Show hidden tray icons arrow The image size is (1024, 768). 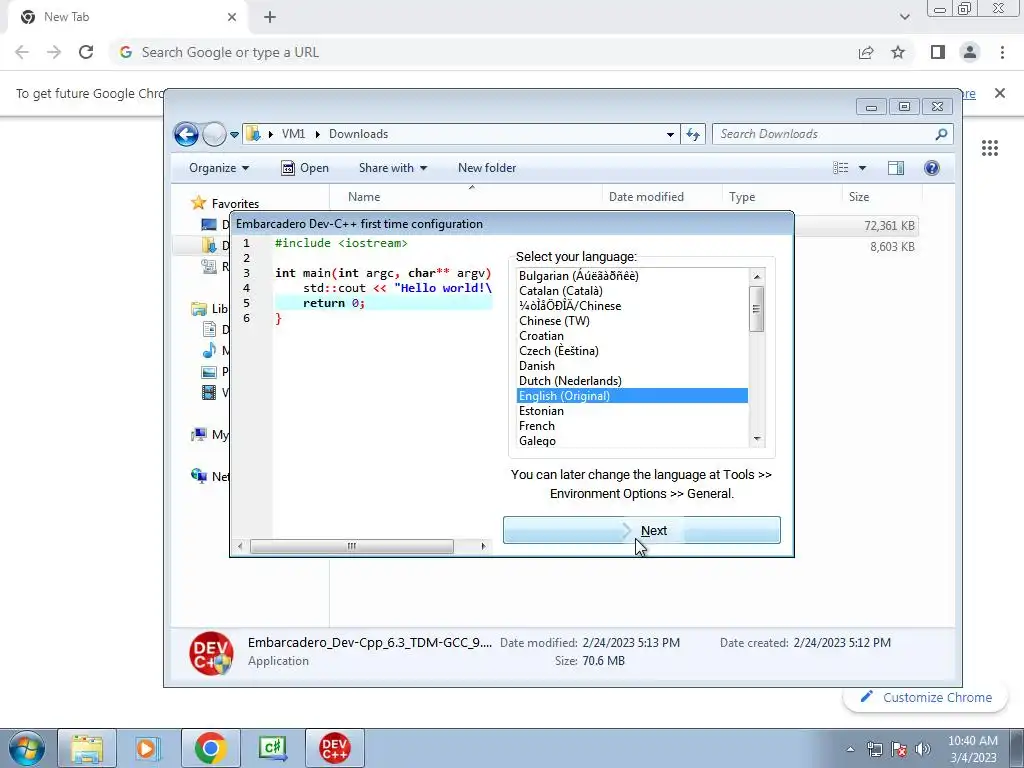[x=850, y=749]
